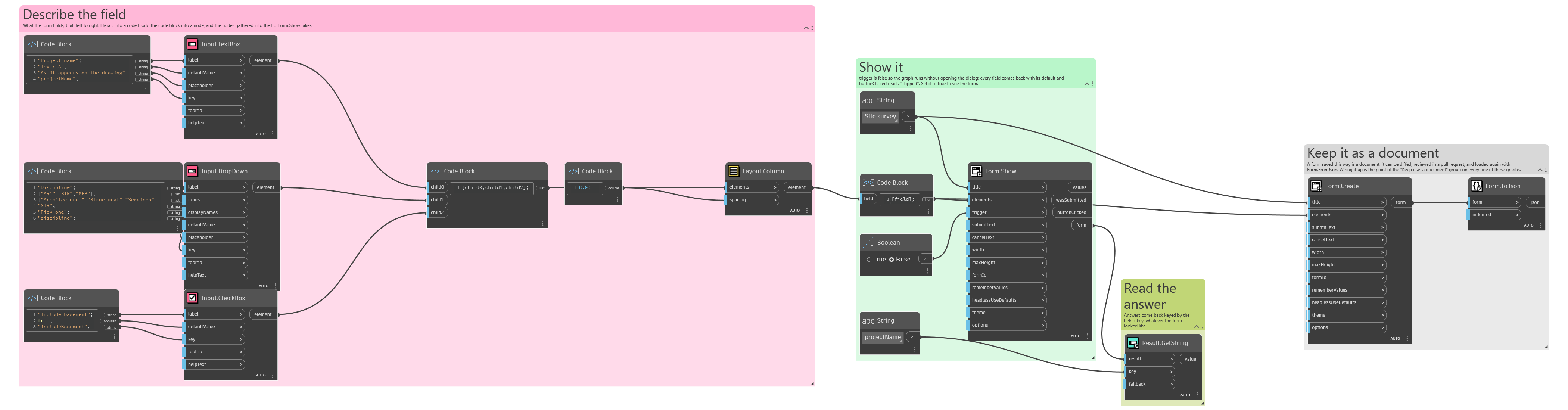Viewport: 1568px width, 410px height.
Task: Click icon of the 8.0 Code Block
Action: tap(573, 171)
